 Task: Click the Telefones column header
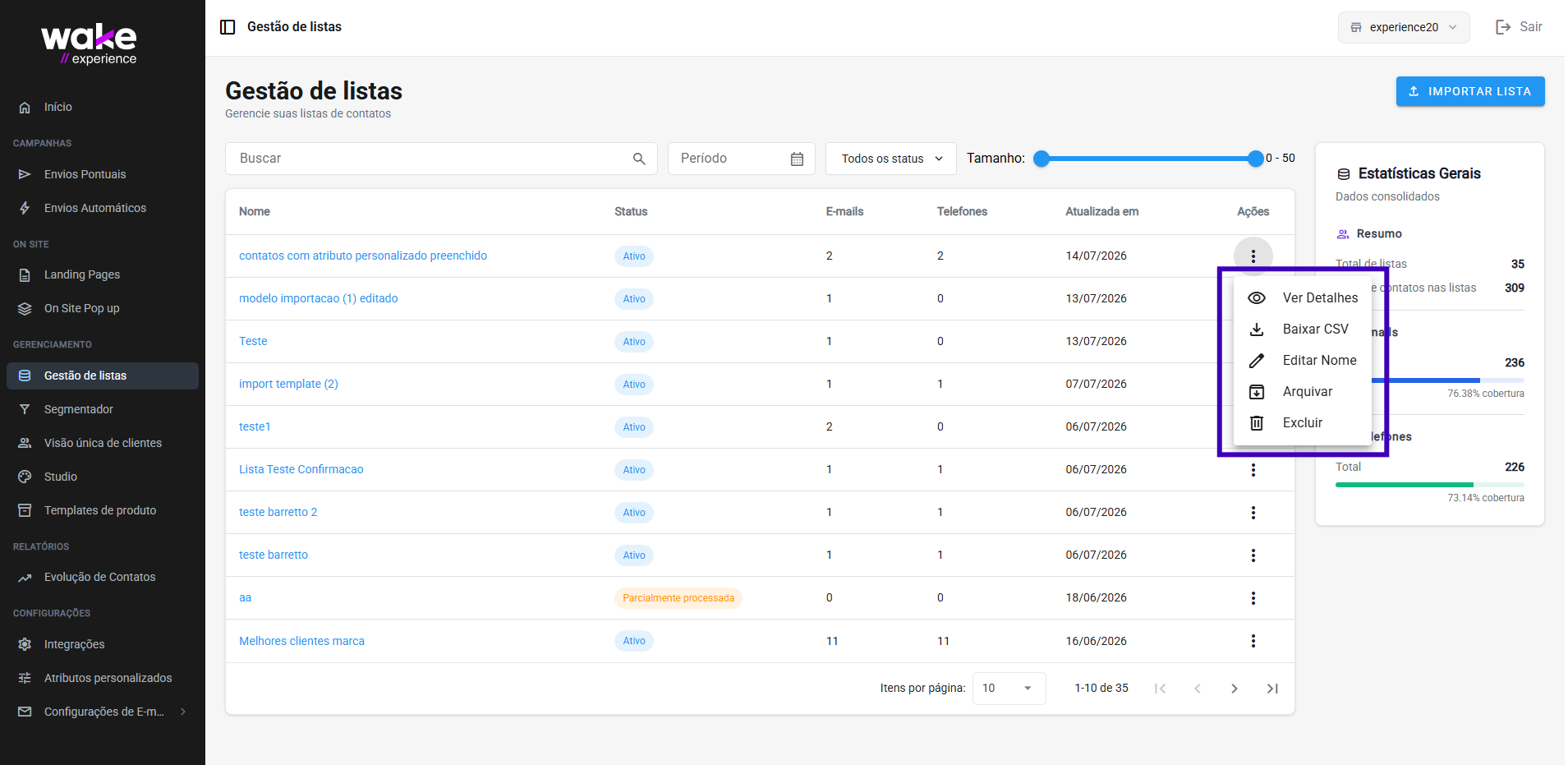pos(962,211)
